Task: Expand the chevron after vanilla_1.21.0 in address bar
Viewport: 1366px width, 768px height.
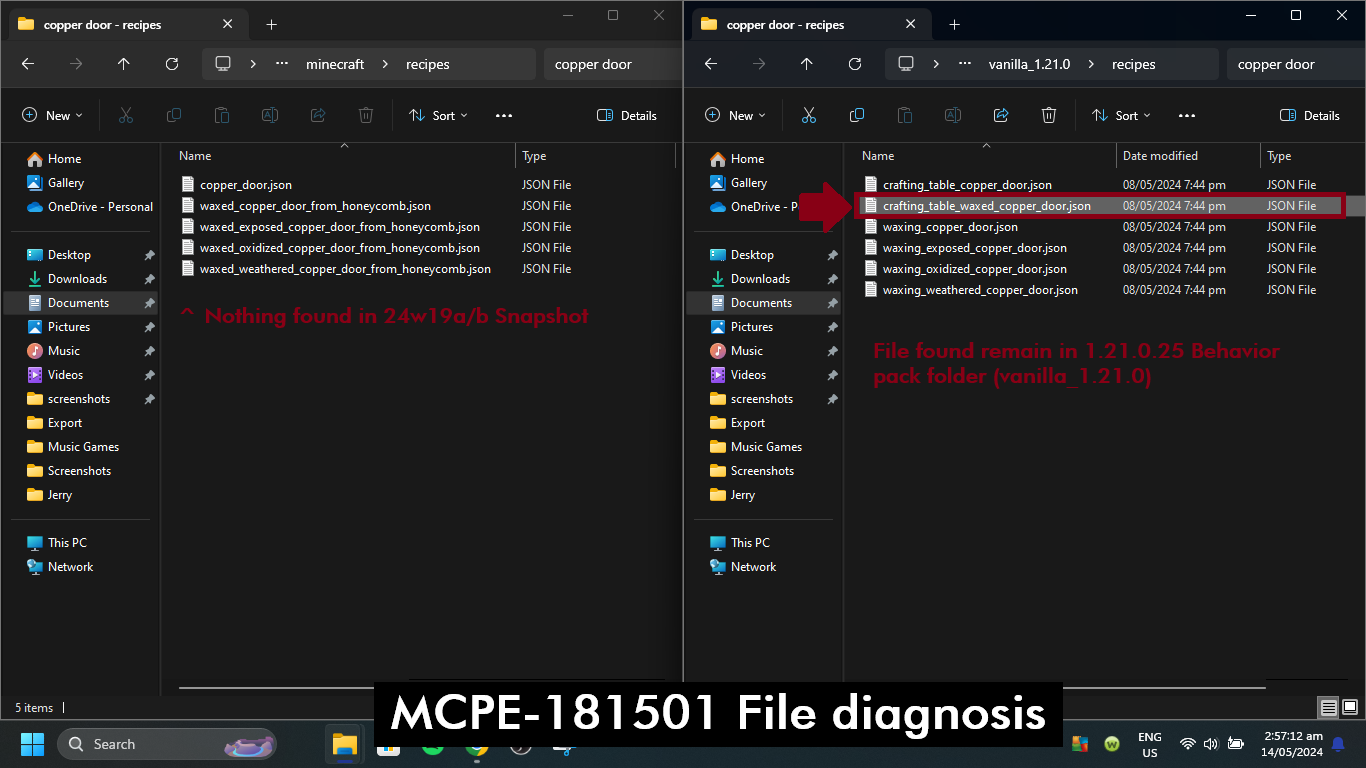Action: (x=1090, y=64)
